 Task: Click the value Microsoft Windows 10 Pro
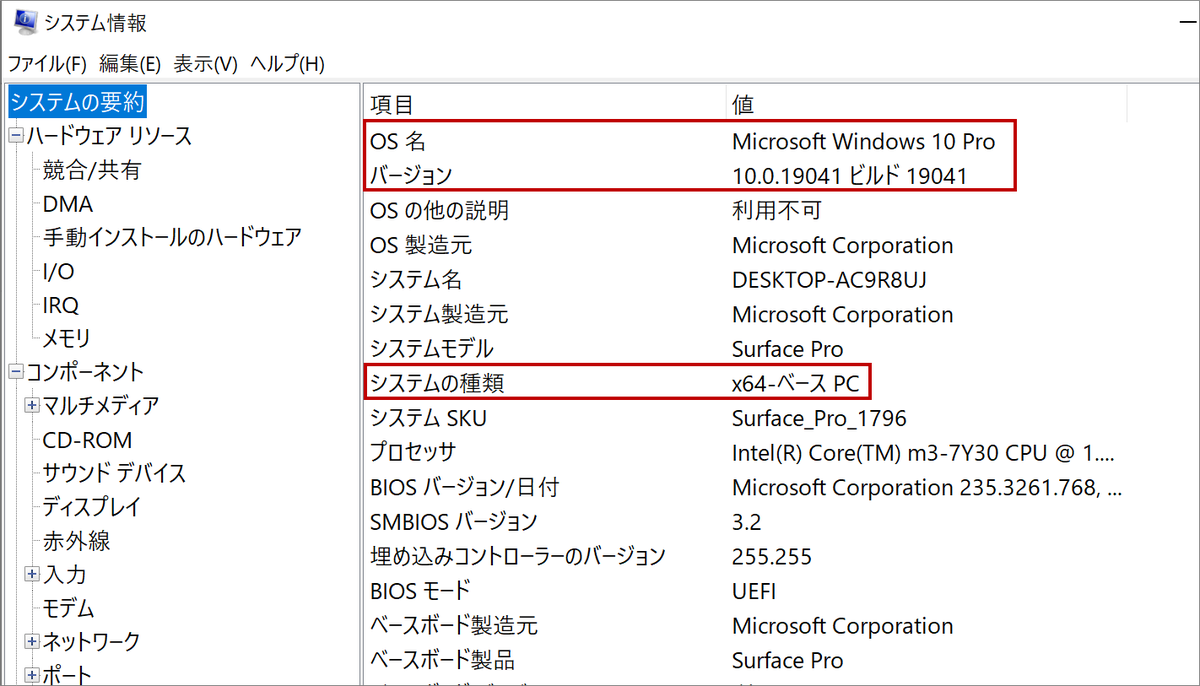coord(864,141)
